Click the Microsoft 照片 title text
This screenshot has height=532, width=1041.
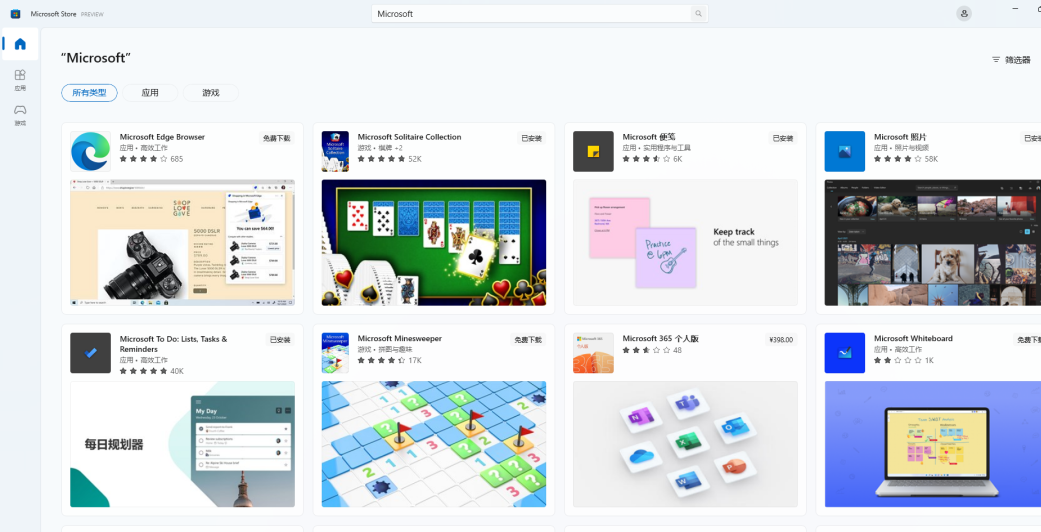(x=900, y=137)
